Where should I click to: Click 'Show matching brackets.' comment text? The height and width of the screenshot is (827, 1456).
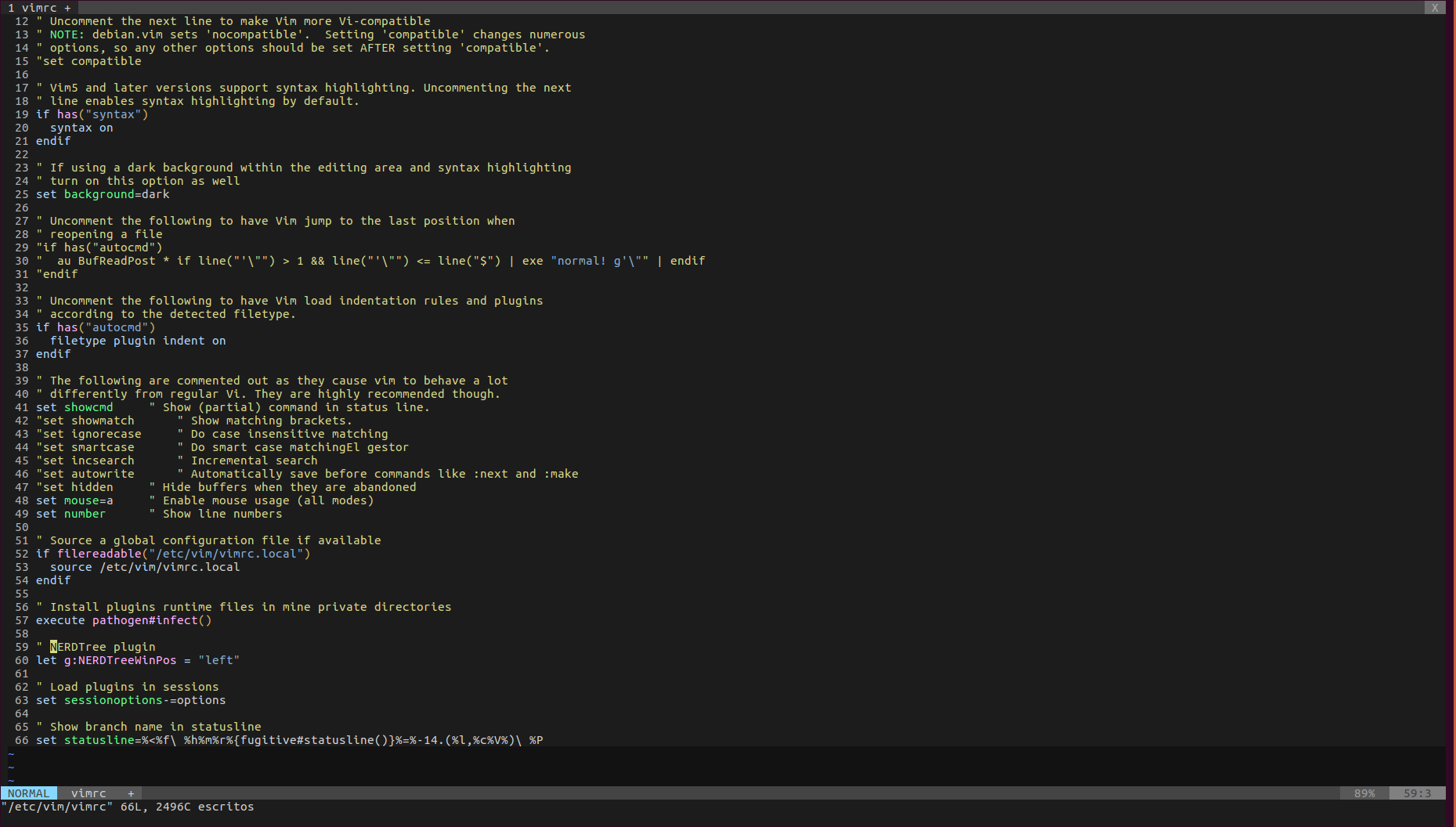pyautogui.click(x=272, y=421)
